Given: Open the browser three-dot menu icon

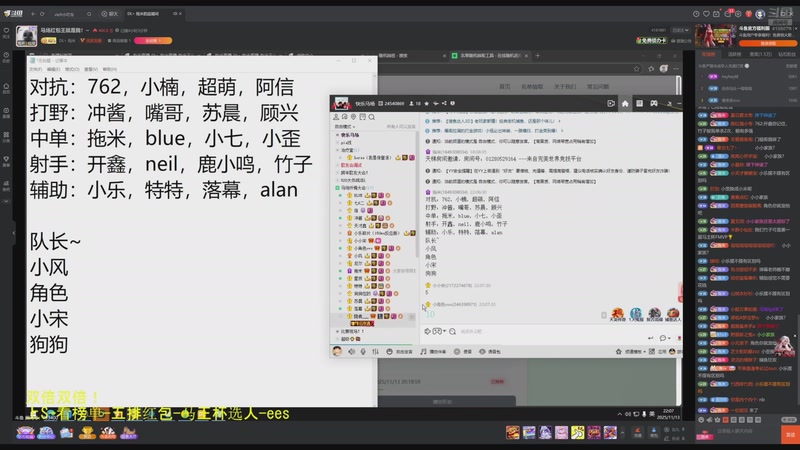Looking at the screenshot, I should point(677,69).
